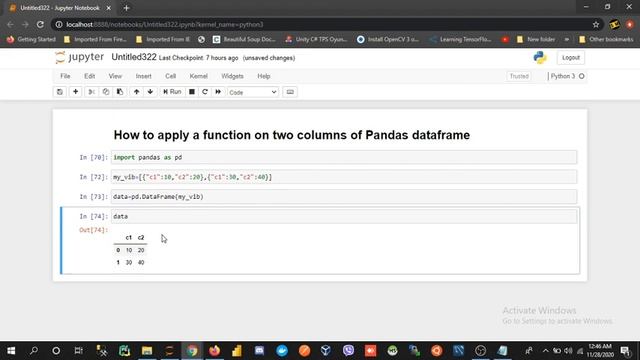
Task: Open taskbar search icon
Action: tap(34, 351)
